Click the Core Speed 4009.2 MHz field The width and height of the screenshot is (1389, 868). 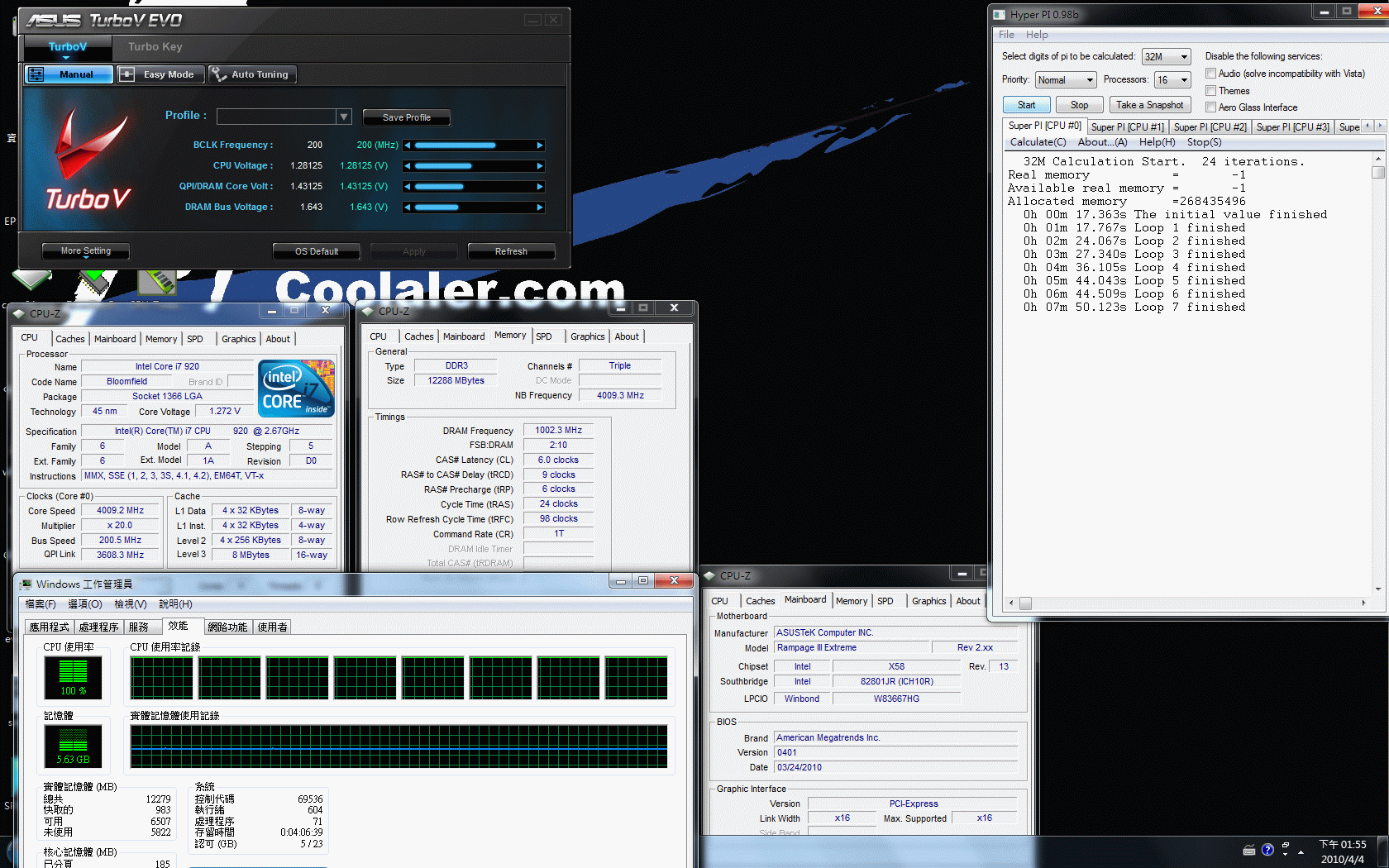[x=121, y=511]
